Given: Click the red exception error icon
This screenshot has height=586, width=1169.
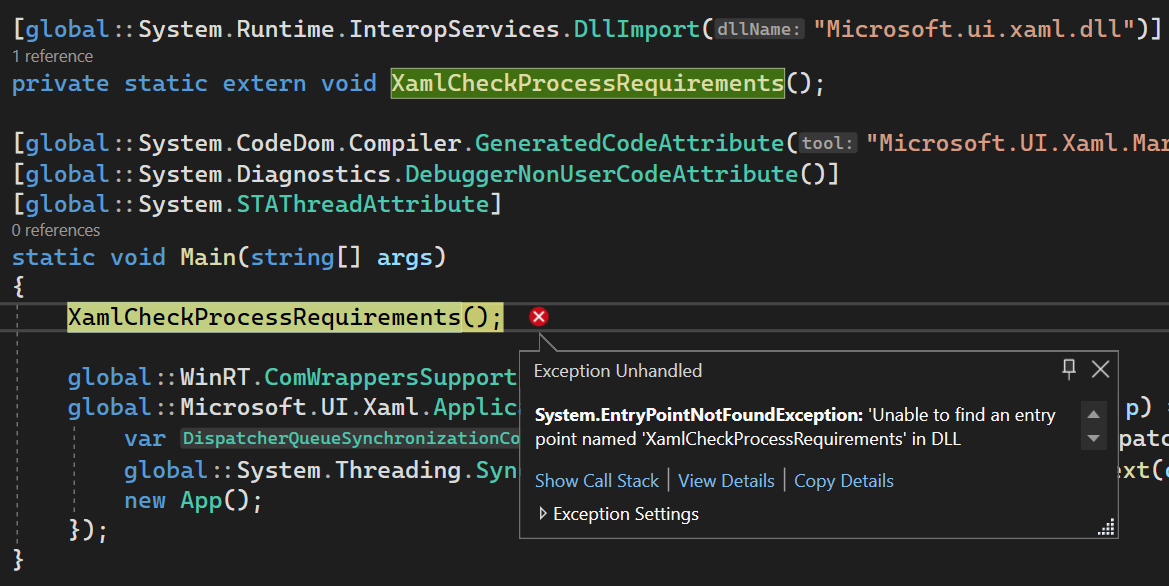Looking at the screenshot, I should click(539, 317).
